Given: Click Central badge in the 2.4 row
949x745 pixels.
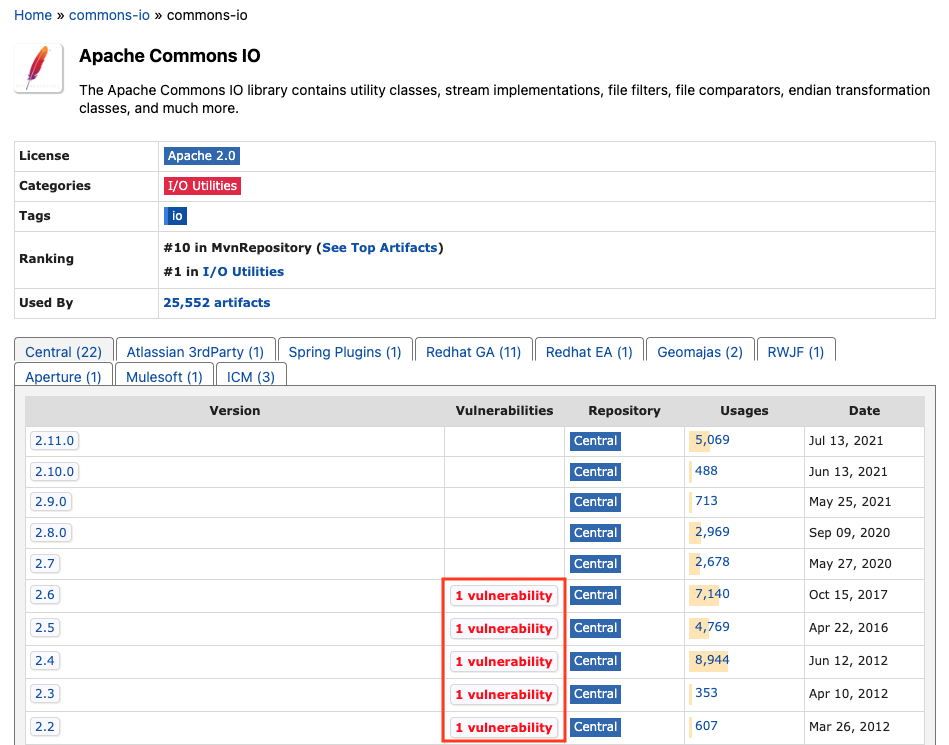Looking at the screenshot, I should [595, 661].
